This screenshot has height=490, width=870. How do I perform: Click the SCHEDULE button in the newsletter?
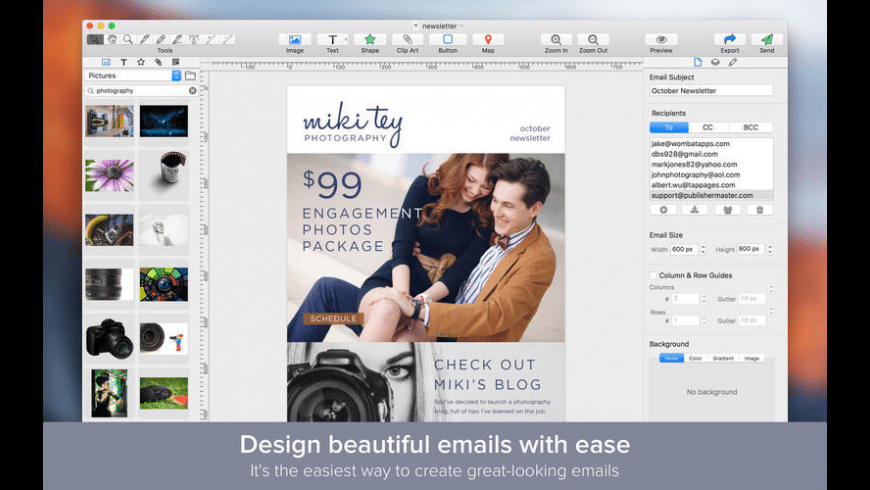[x=333, y=319]
